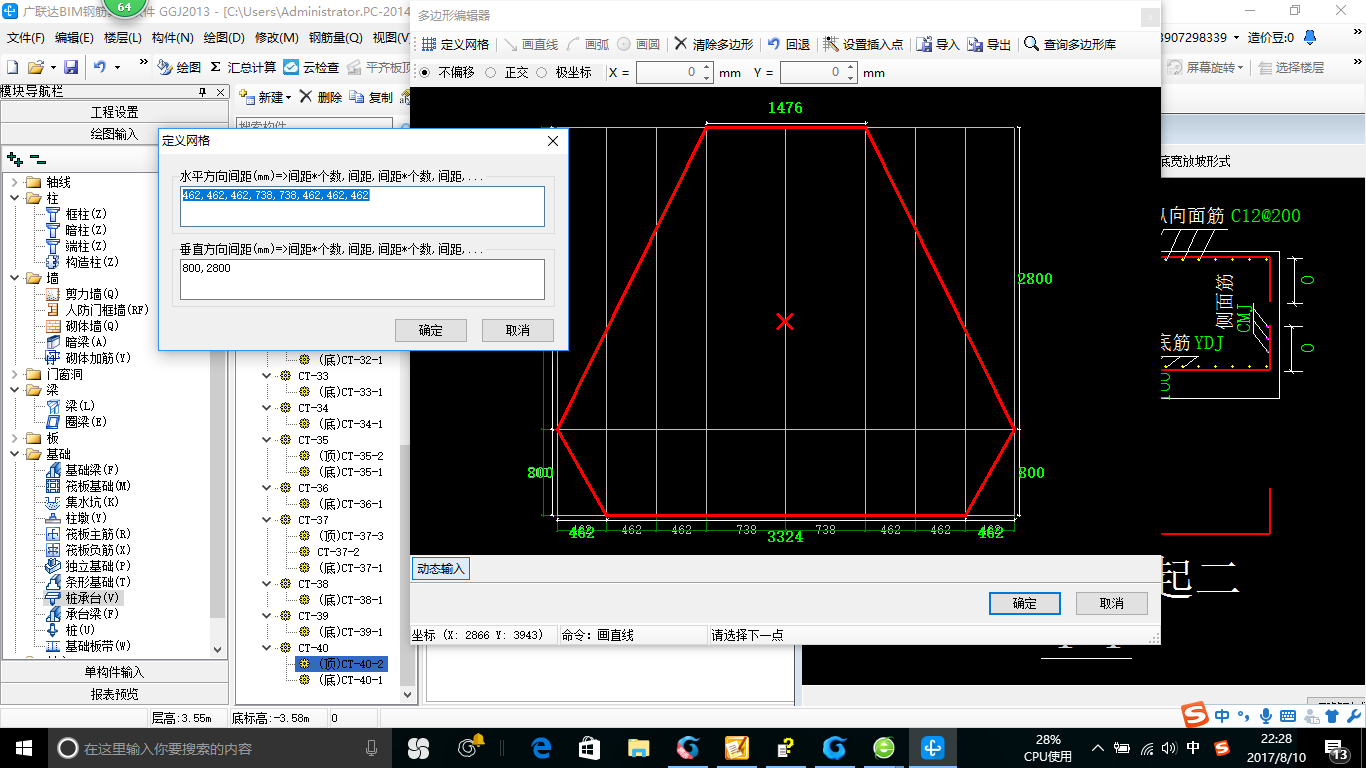Image resolution: width=1366 pixels, height=768 pixels.
Task: Open the 文件(F) menu
Action: [26, 38]
